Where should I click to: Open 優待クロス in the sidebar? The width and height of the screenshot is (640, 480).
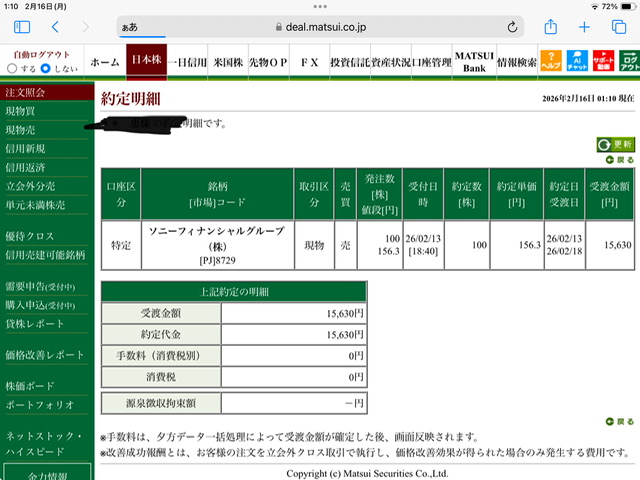29,236
